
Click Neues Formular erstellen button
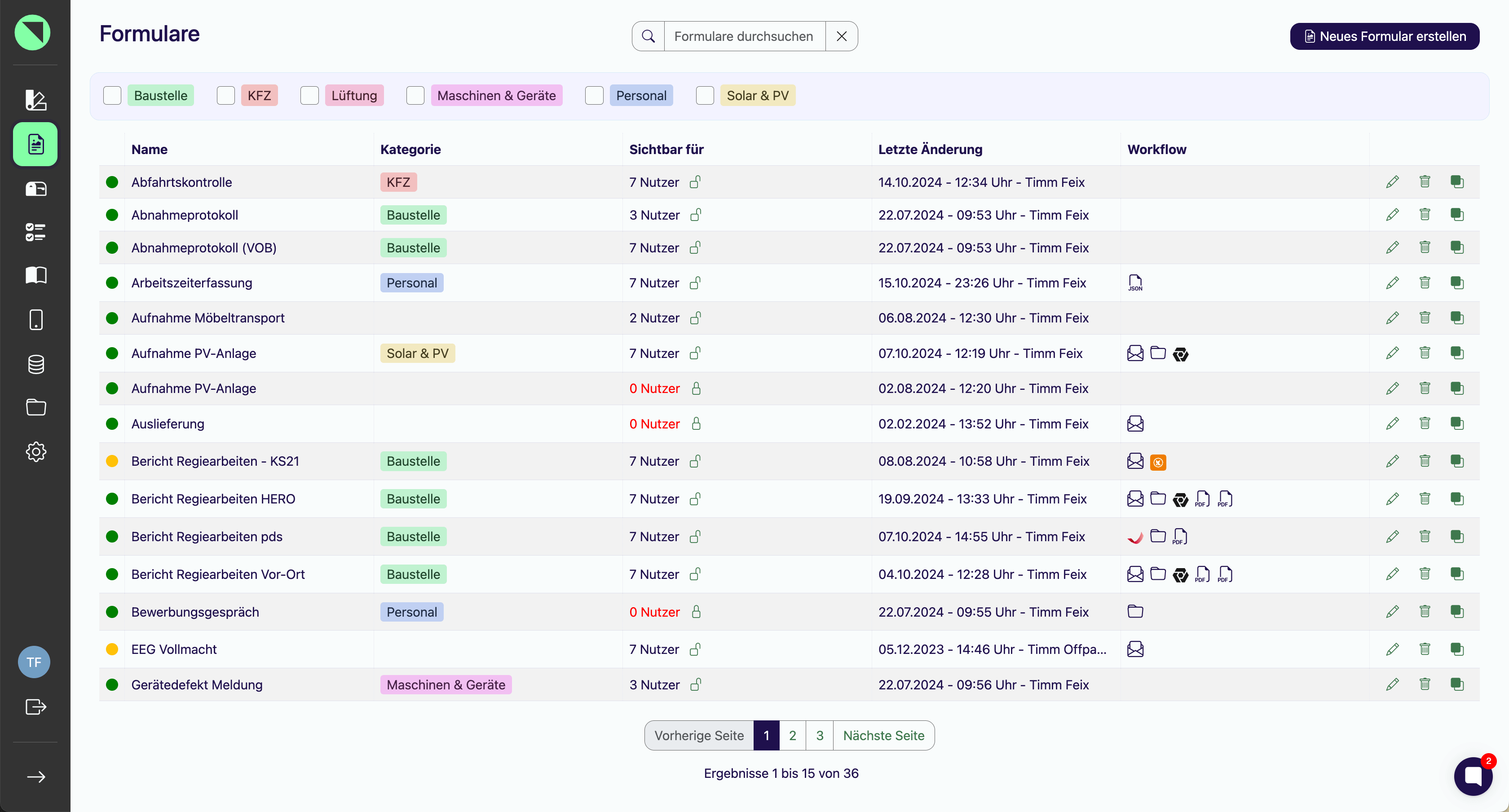pos(1384,36)
